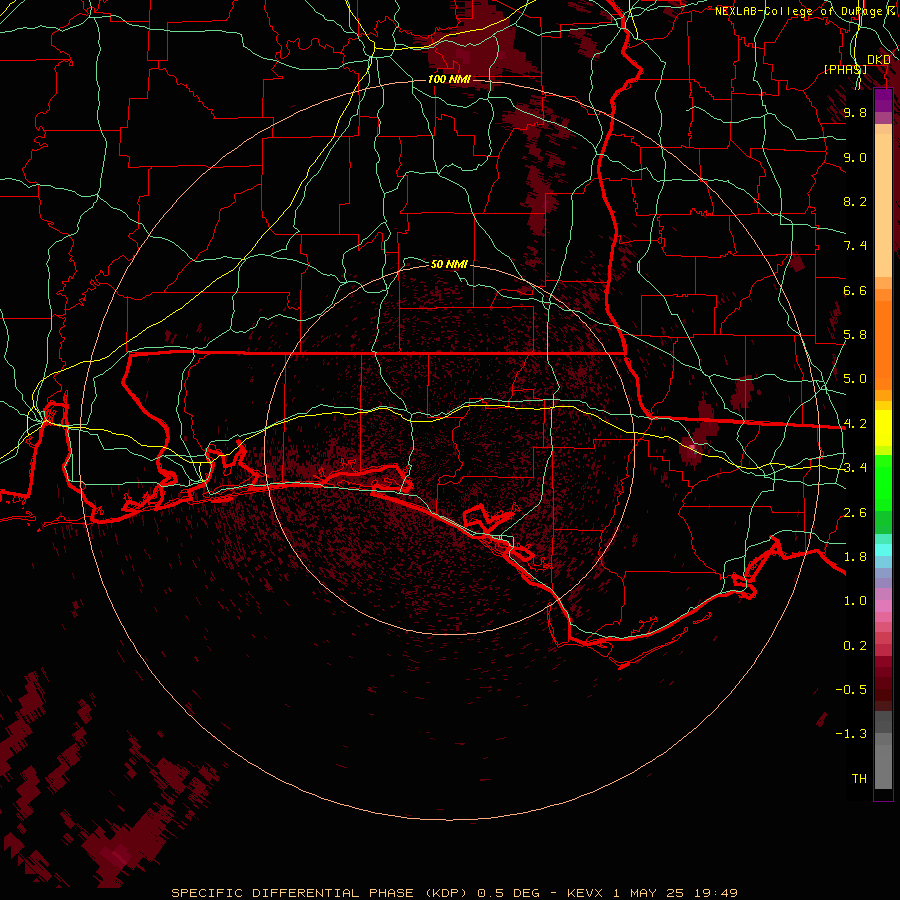Click the 6.6 scale label
Screen dimensions: 900x900
tap(855, 290)
